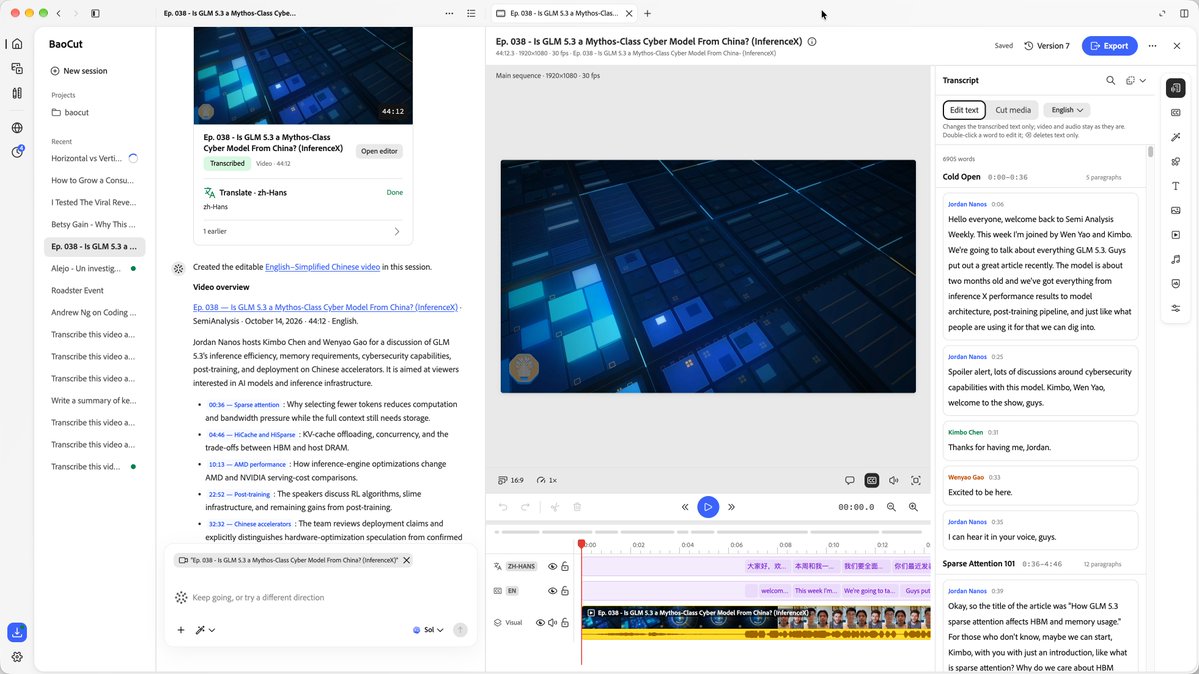This screenshot has height=674, width=1199.
Task: Open the English language dropdown
Action: 1067,110
